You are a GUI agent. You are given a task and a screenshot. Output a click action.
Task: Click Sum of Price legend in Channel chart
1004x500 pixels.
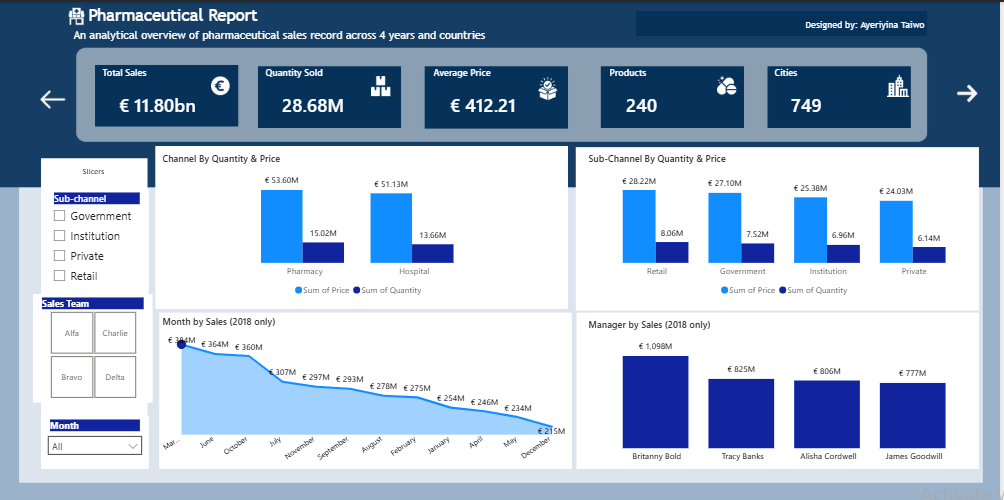(x=322, y=290)
